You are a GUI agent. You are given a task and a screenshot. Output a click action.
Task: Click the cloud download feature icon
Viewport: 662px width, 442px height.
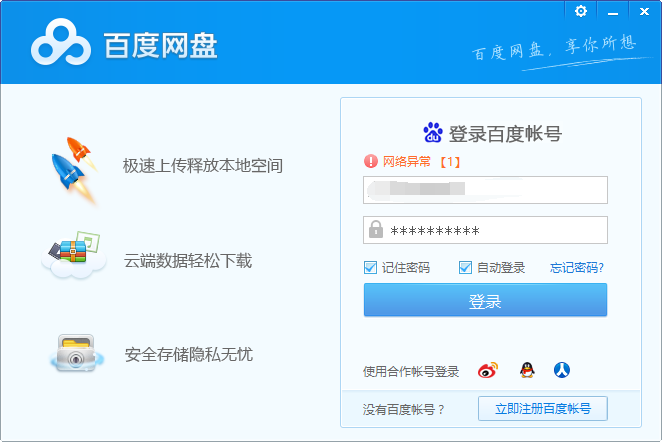pyautogui.click(x=74, y=255)
